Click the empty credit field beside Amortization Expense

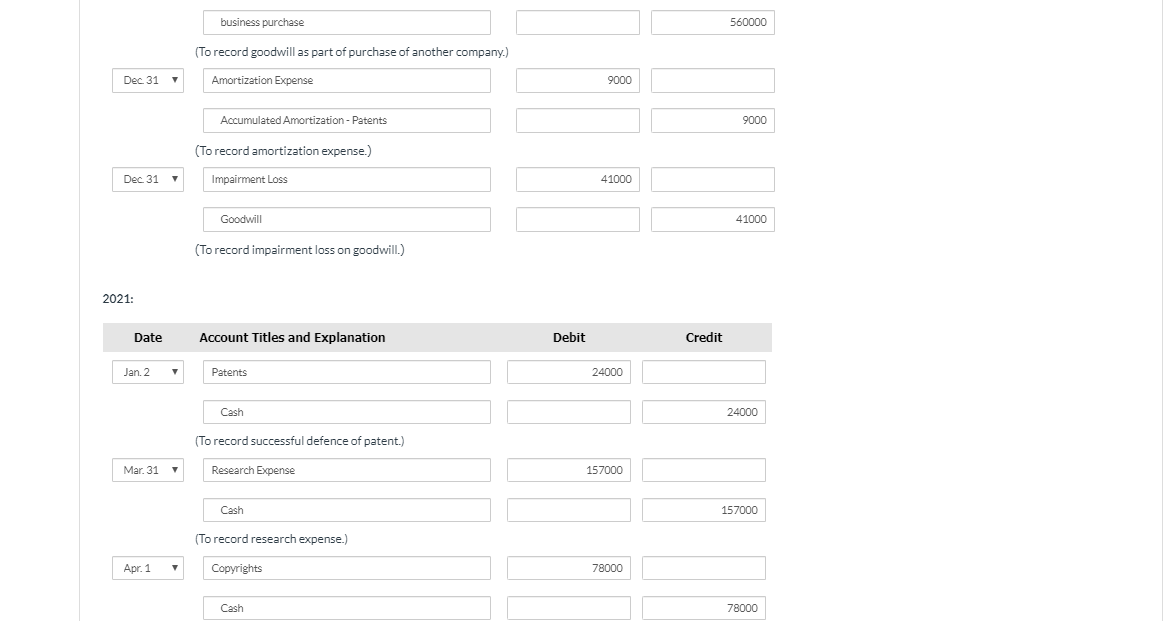click(712, 80)
